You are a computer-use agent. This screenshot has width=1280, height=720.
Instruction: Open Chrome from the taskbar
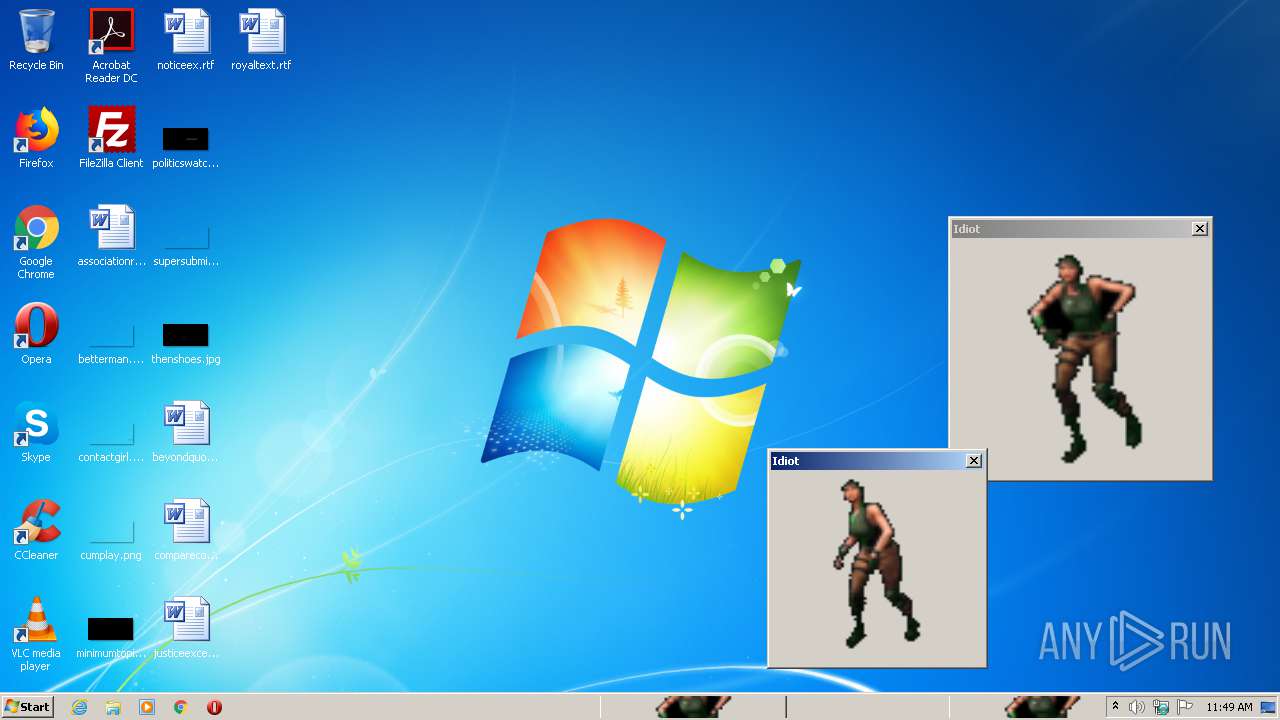click(x=180, y=707)
